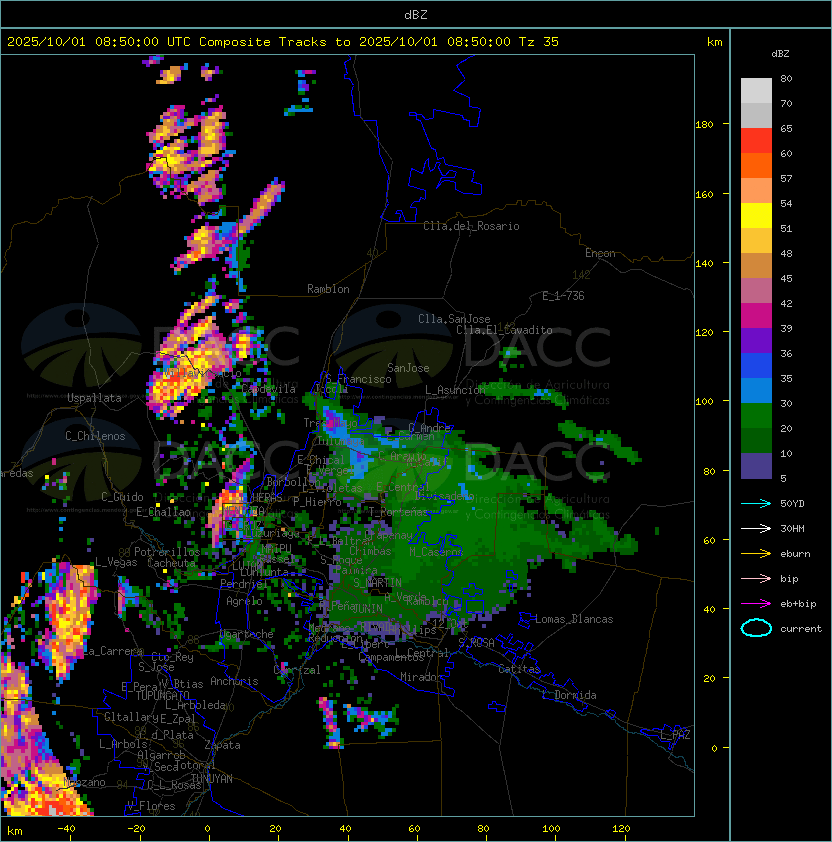832x842 pixels.
Task: Click the '180' km vertical axis tick
Action: (704, 125)
